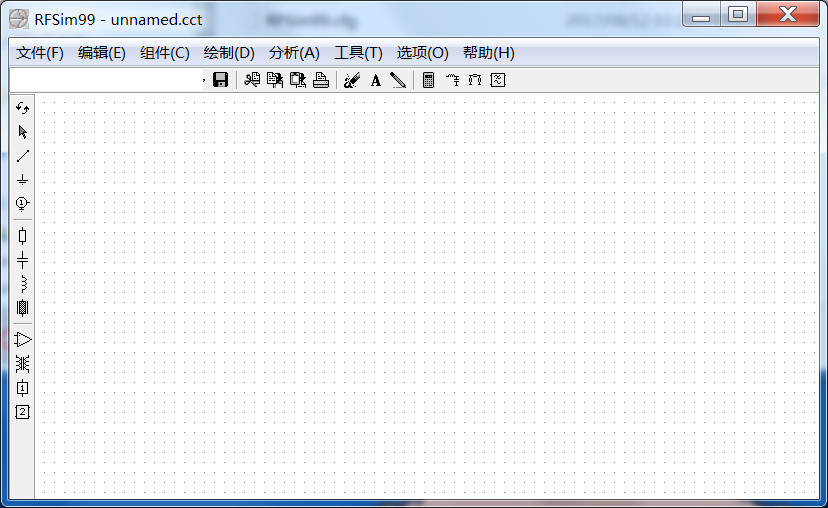The width and height of the screenshot is (828, 508).
Task: Place a 1-port S-parameter block
Action: [22, 388]
